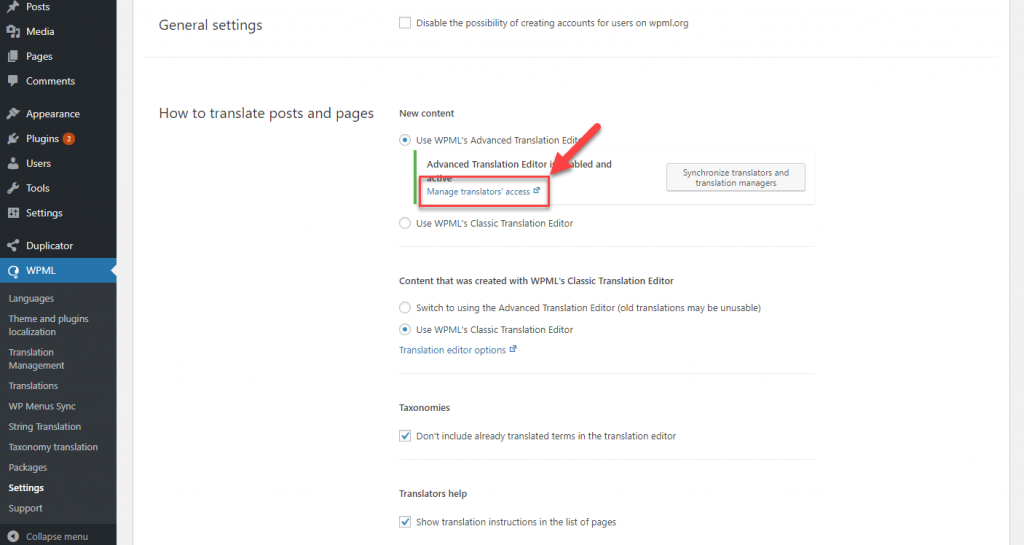
Task: Open String Translation submenu
Action: point(44,426)
